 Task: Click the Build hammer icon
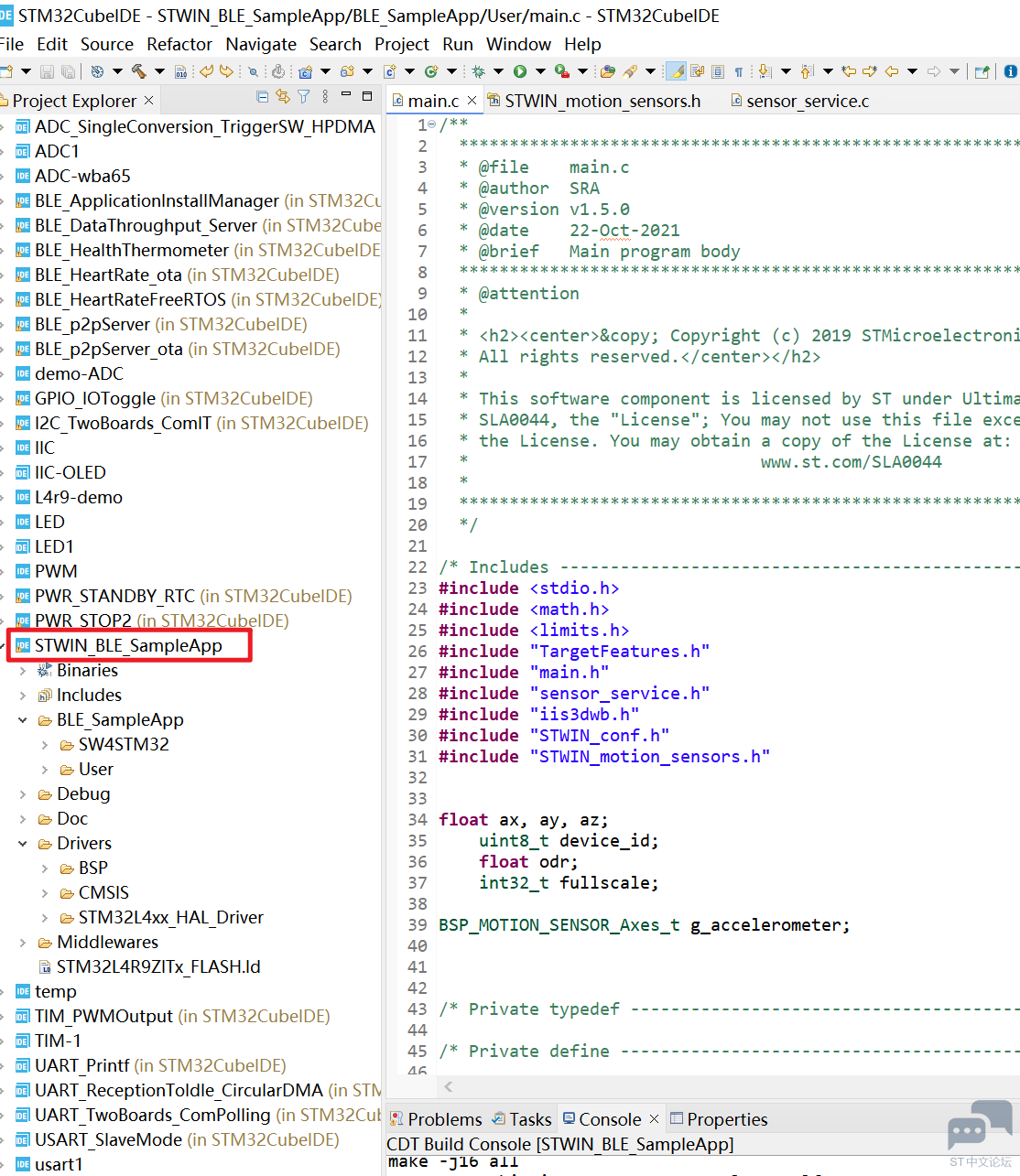(139, 70)
